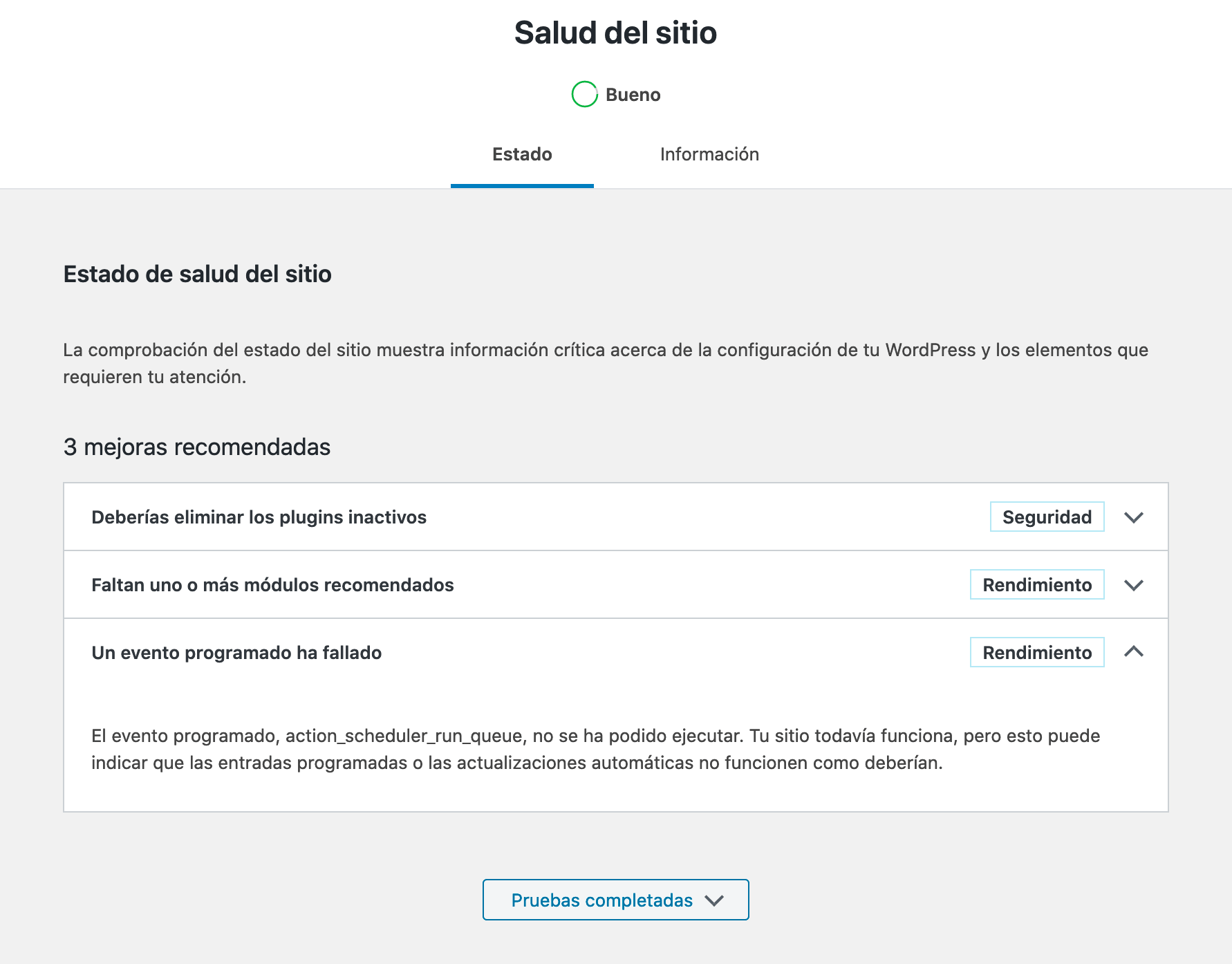Image resolution: width=1232 pixels, height=964 pixels.
Task: Open the Información tab
Action: [709, 154]
